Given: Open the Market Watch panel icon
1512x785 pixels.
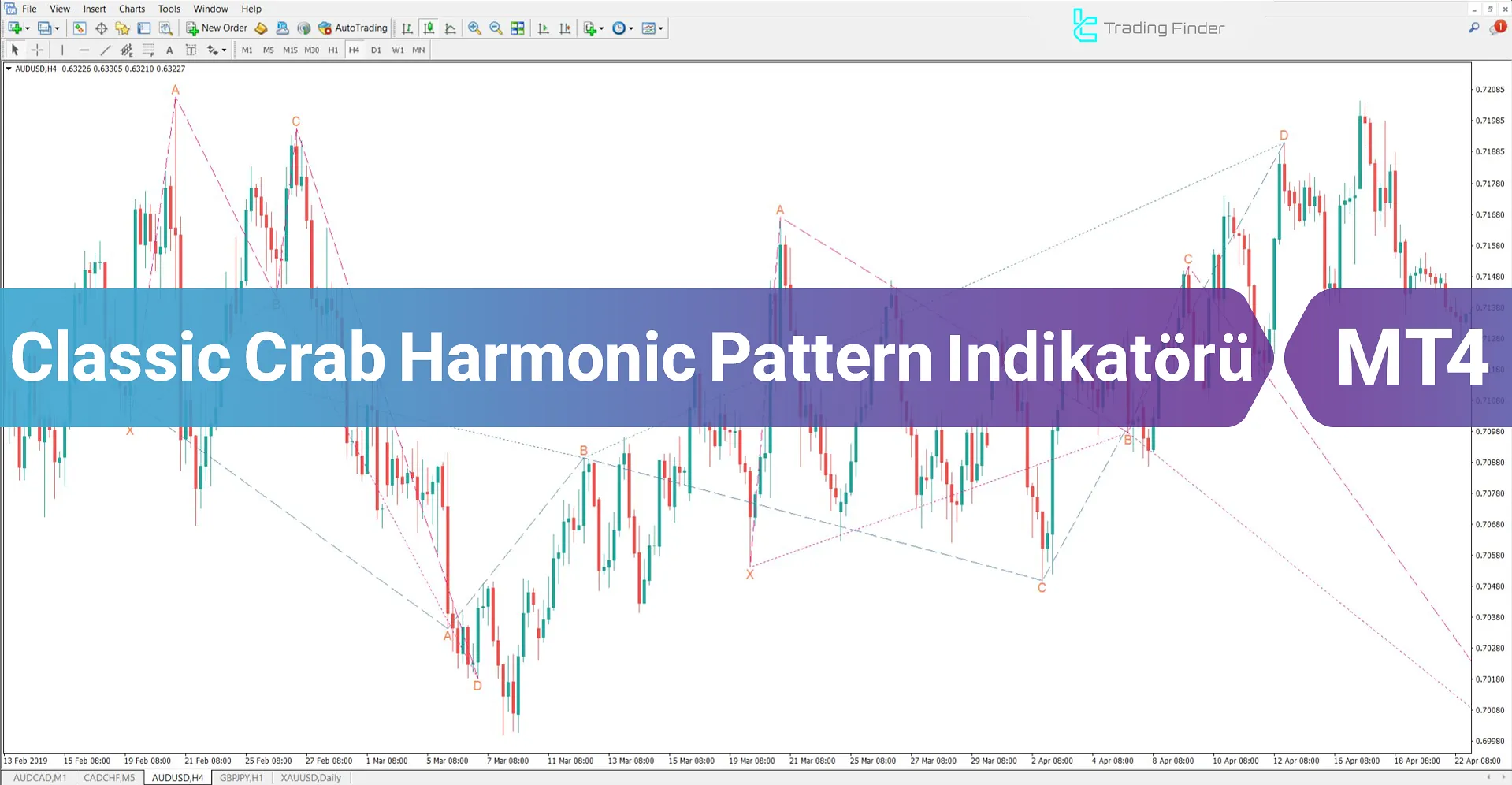Looking at the screenshot, I should pyautogui.click(x=79, y=28).
